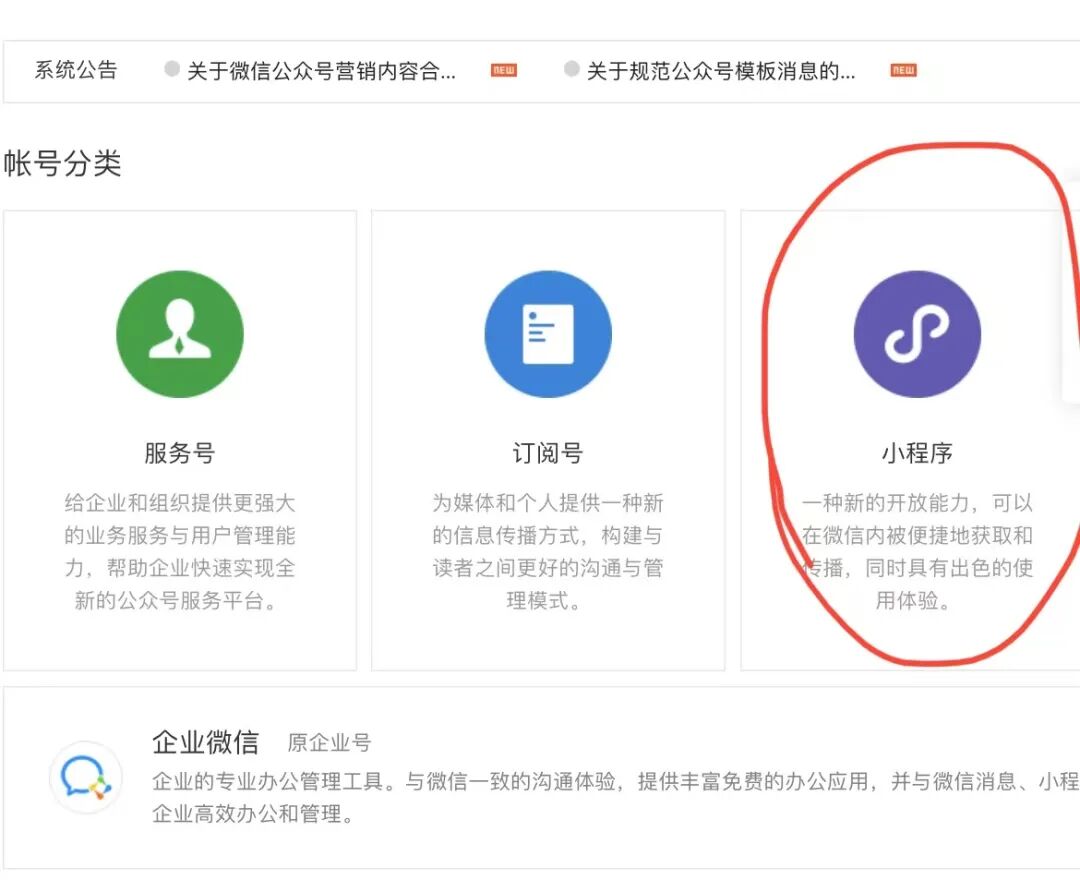Click the 订阅号 description 为媒体和个人提供一种新
Image resolution: width=1080 pixels, height=892 pixels.
tap(548, 552)
